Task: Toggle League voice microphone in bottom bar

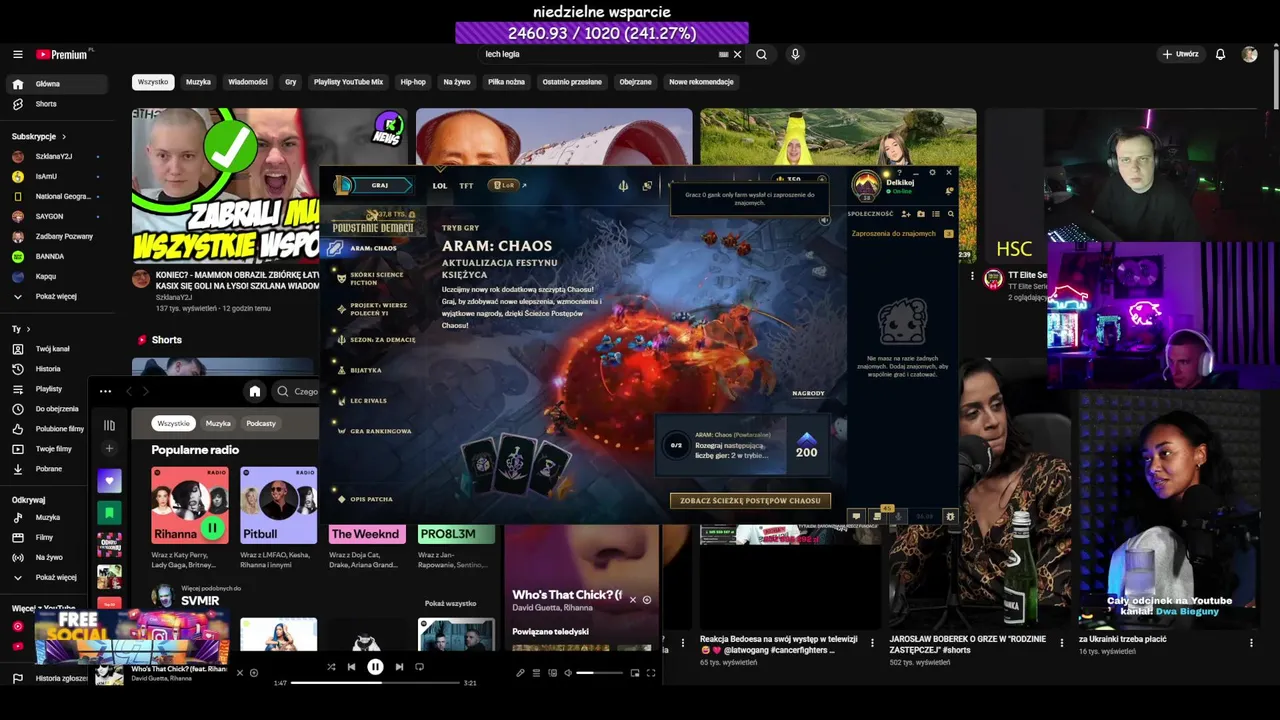Action: 898,516
